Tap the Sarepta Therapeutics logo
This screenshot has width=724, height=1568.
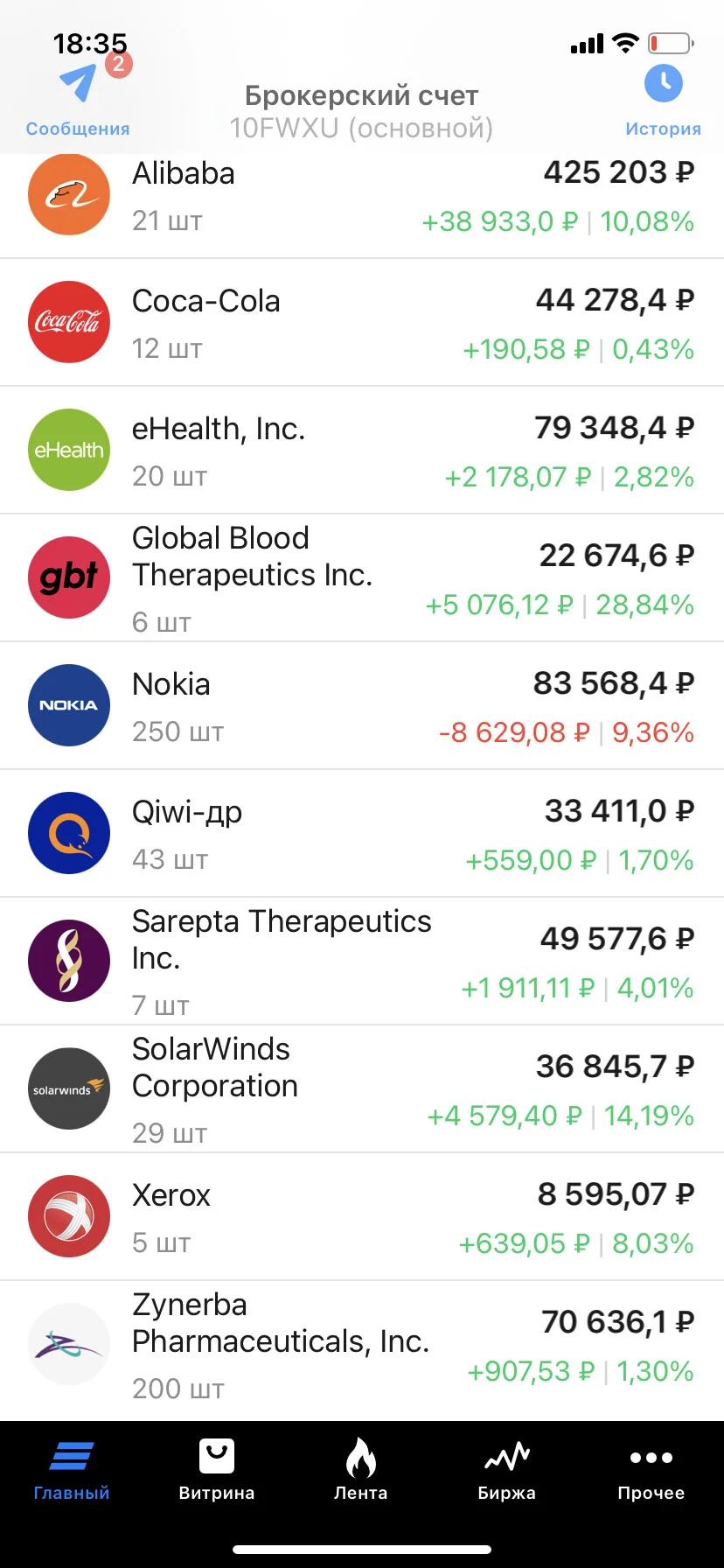click(x=69, y=961)
